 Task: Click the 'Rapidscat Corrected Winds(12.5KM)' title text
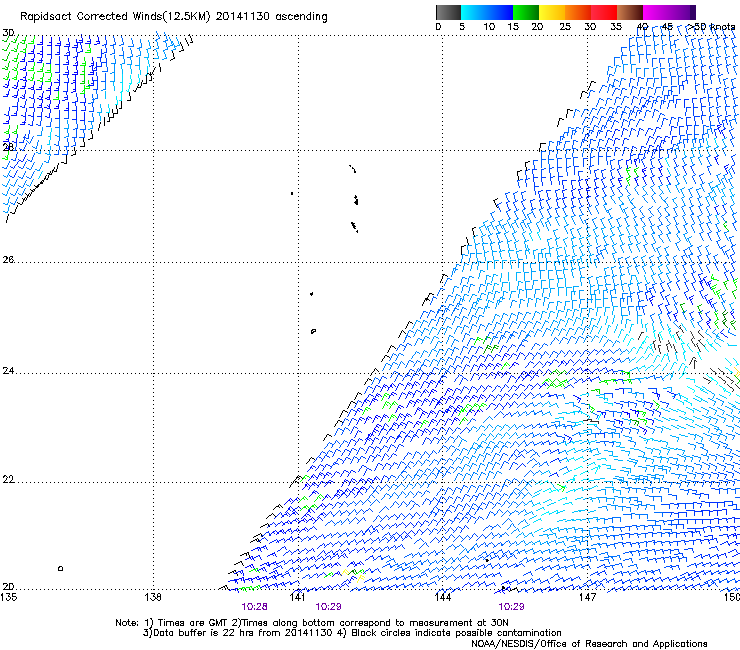pos(115,17)
